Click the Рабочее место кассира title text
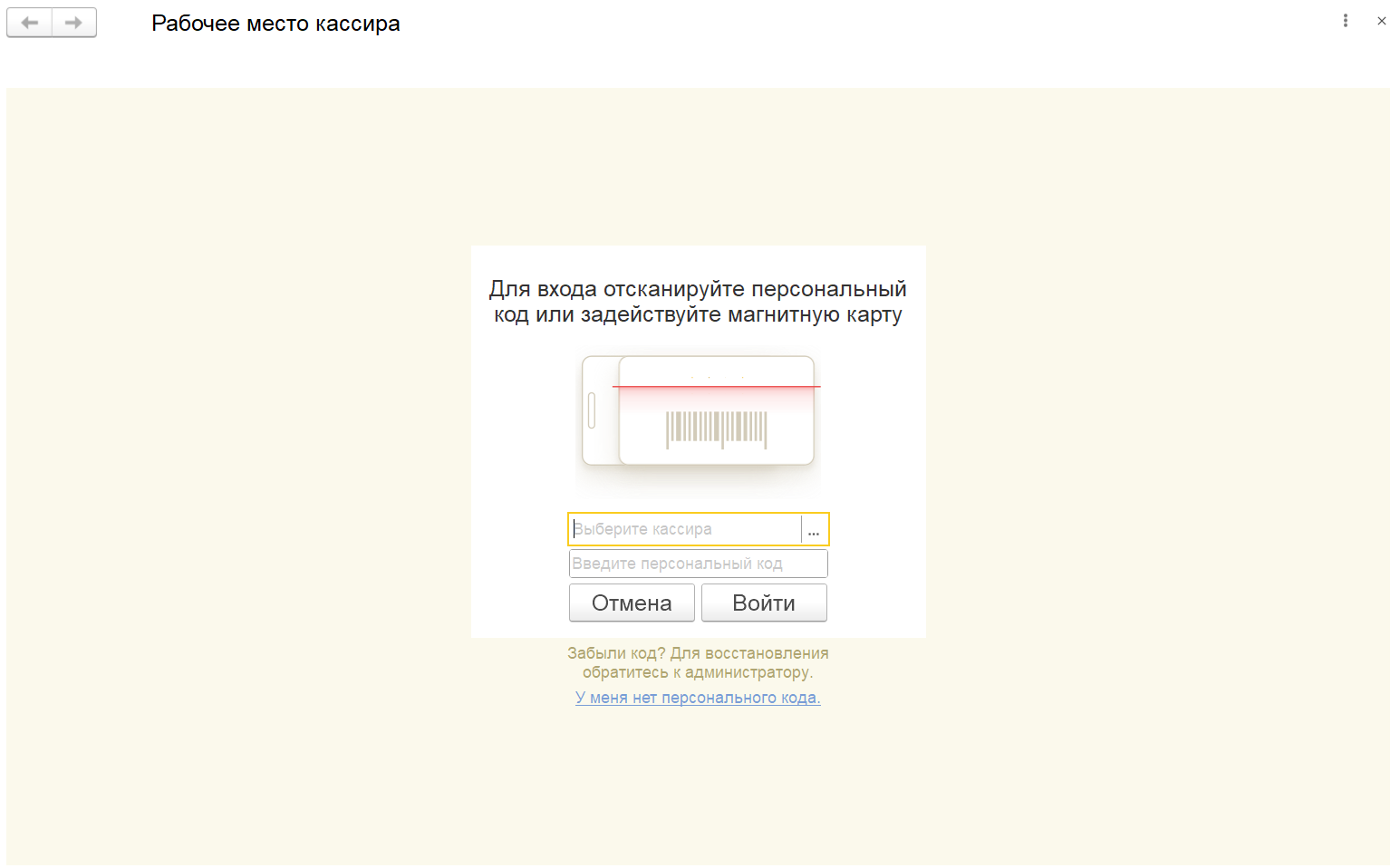Viewport: 1400px width, 868px height. [275, 24]
